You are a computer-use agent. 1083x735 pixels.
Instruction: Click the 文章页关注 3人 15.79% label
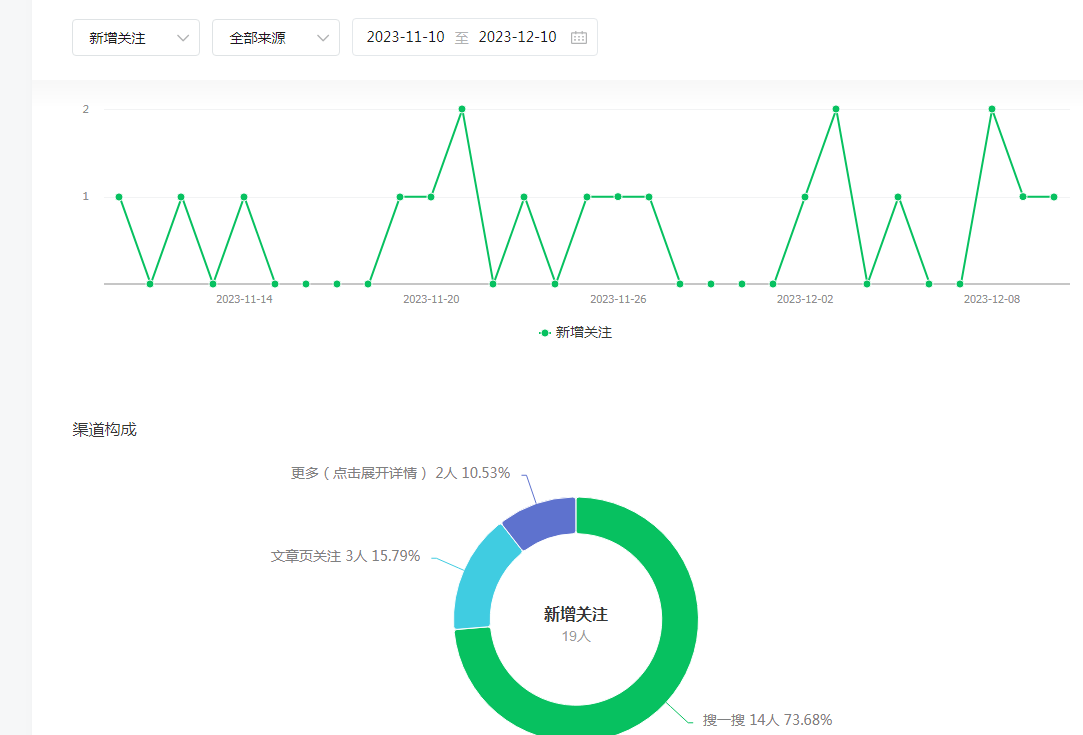tap(345, 556)
